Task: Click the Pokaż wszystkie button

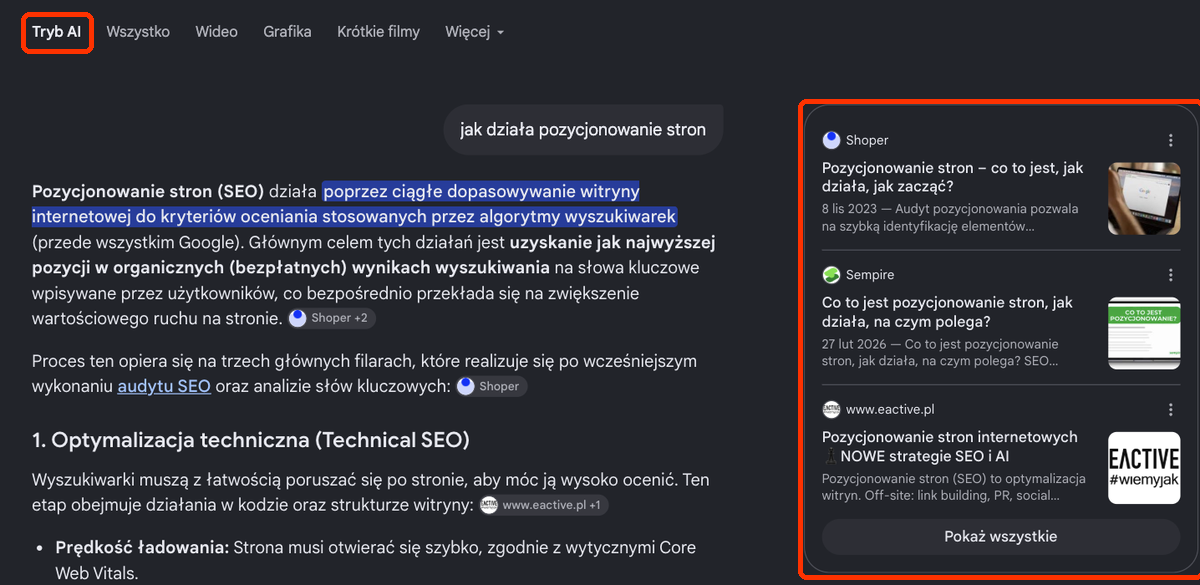Action: pos(1000,537)
